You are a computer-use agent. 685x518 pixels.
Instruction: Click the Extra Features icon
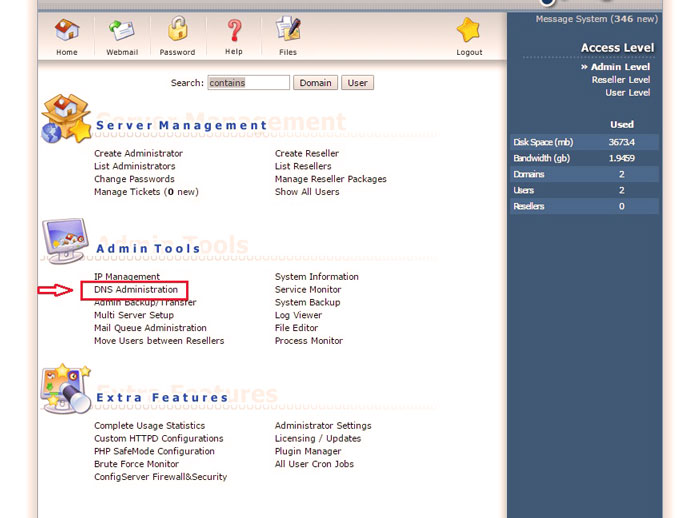pos(66,389)
